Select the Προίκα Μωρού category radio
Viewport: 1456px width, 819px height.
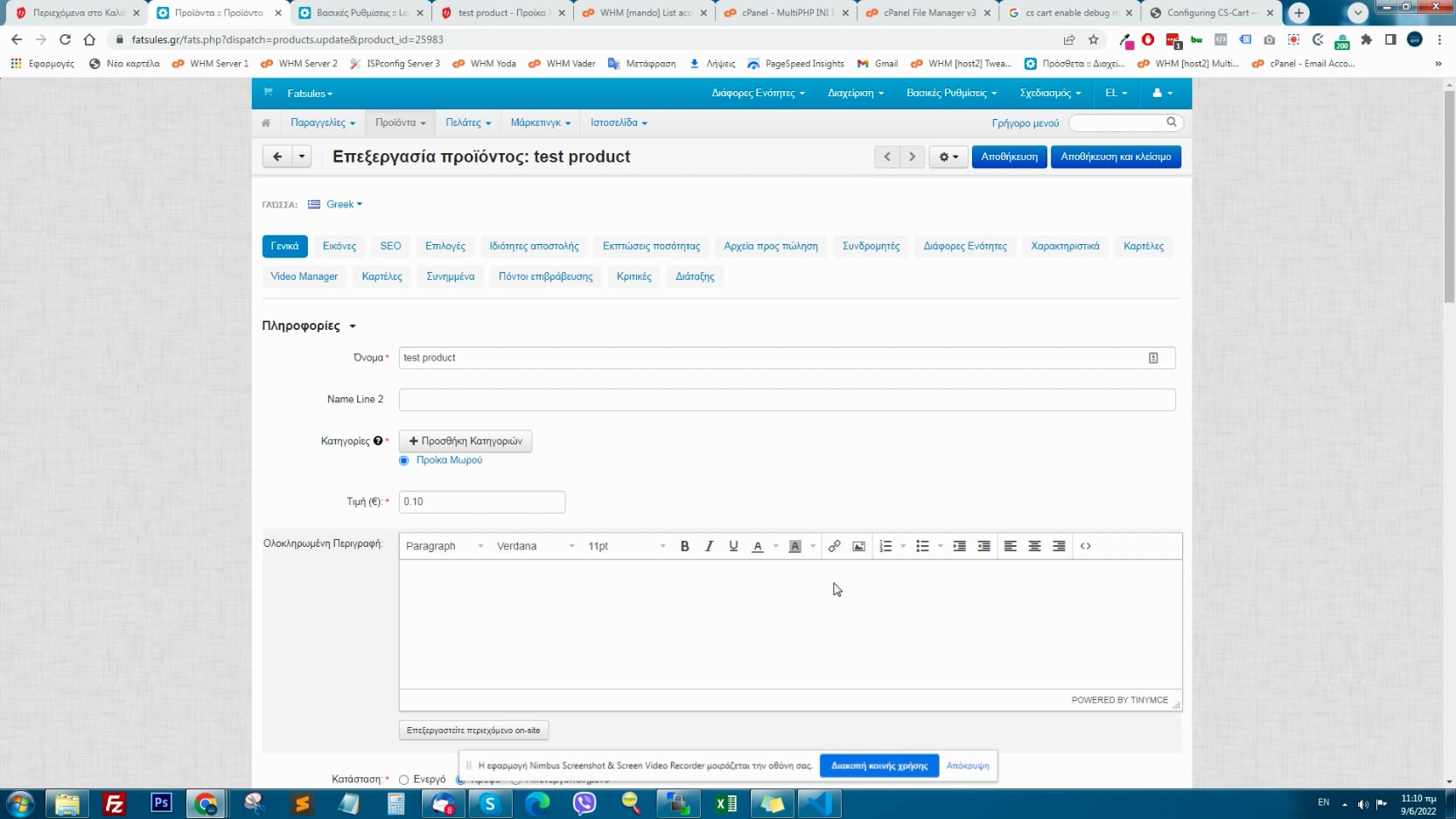403,460
